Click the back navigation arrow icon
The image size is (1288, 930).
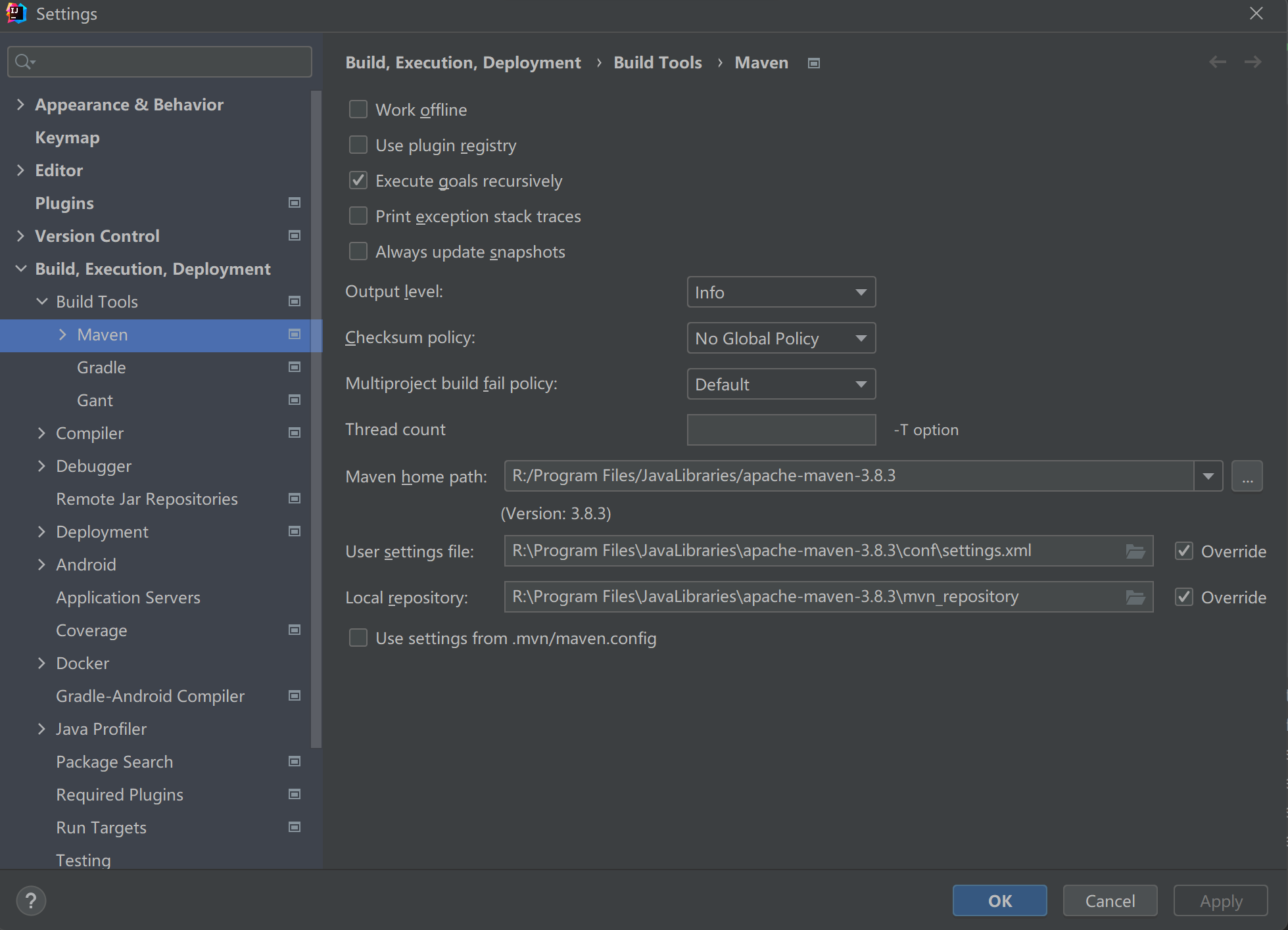click(1218, 62)
